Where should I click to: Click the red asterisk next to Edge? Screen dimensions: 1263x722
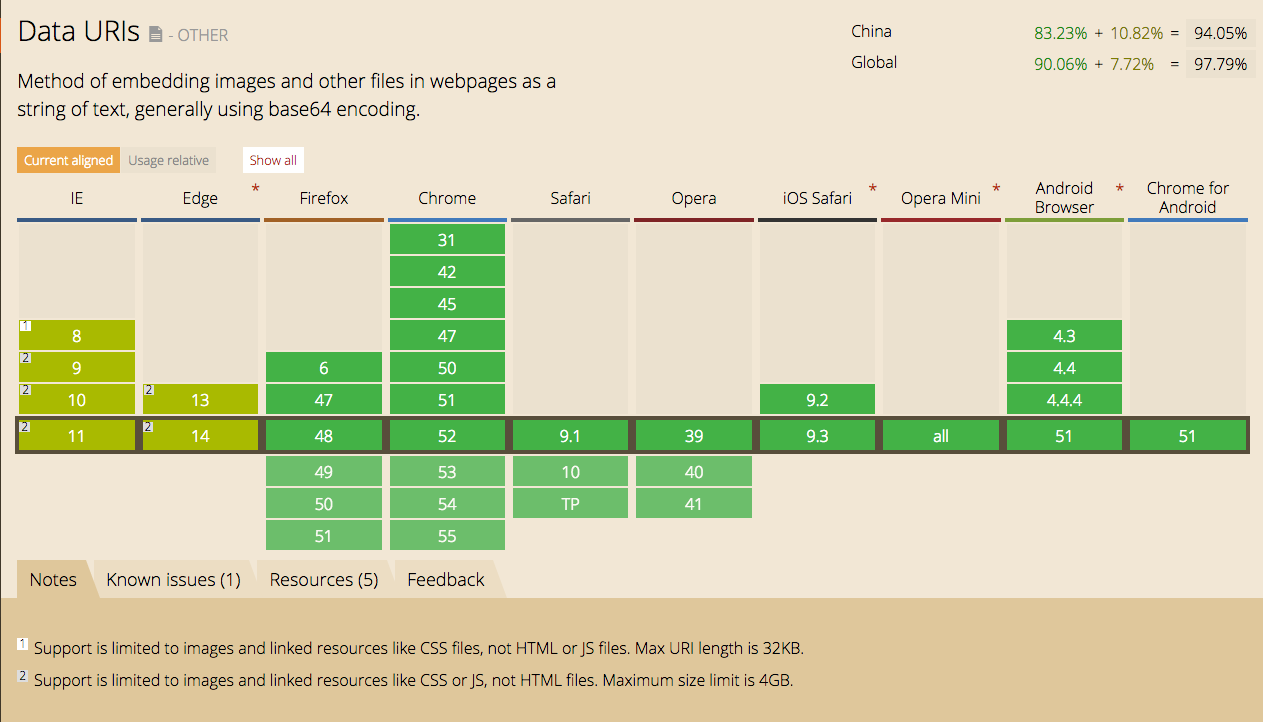pos(255,189)
